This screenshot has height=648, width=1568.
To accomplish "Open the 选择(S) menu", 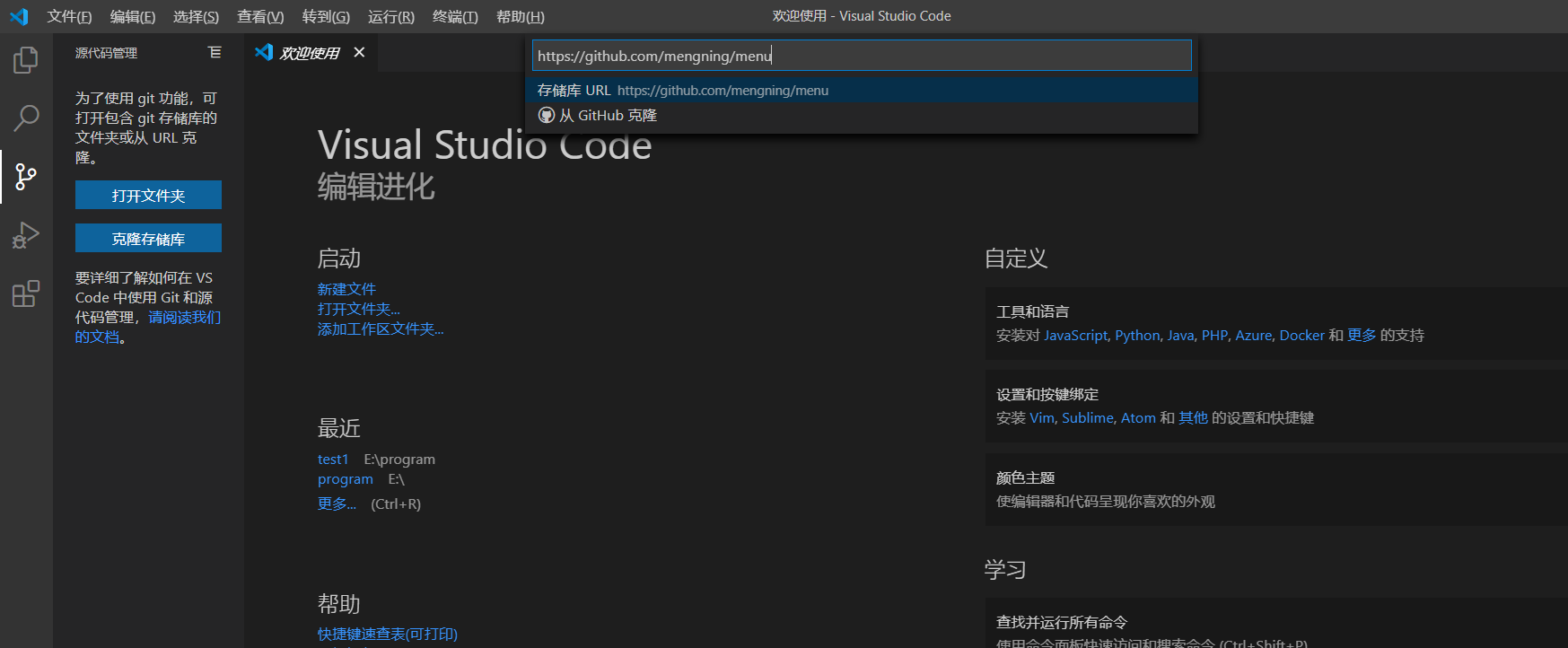I will 196,16.
